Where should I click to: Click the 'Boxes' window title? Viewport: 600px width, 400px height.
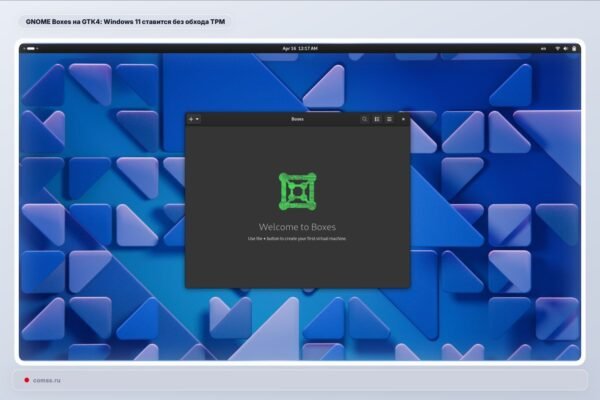point(297,119)
